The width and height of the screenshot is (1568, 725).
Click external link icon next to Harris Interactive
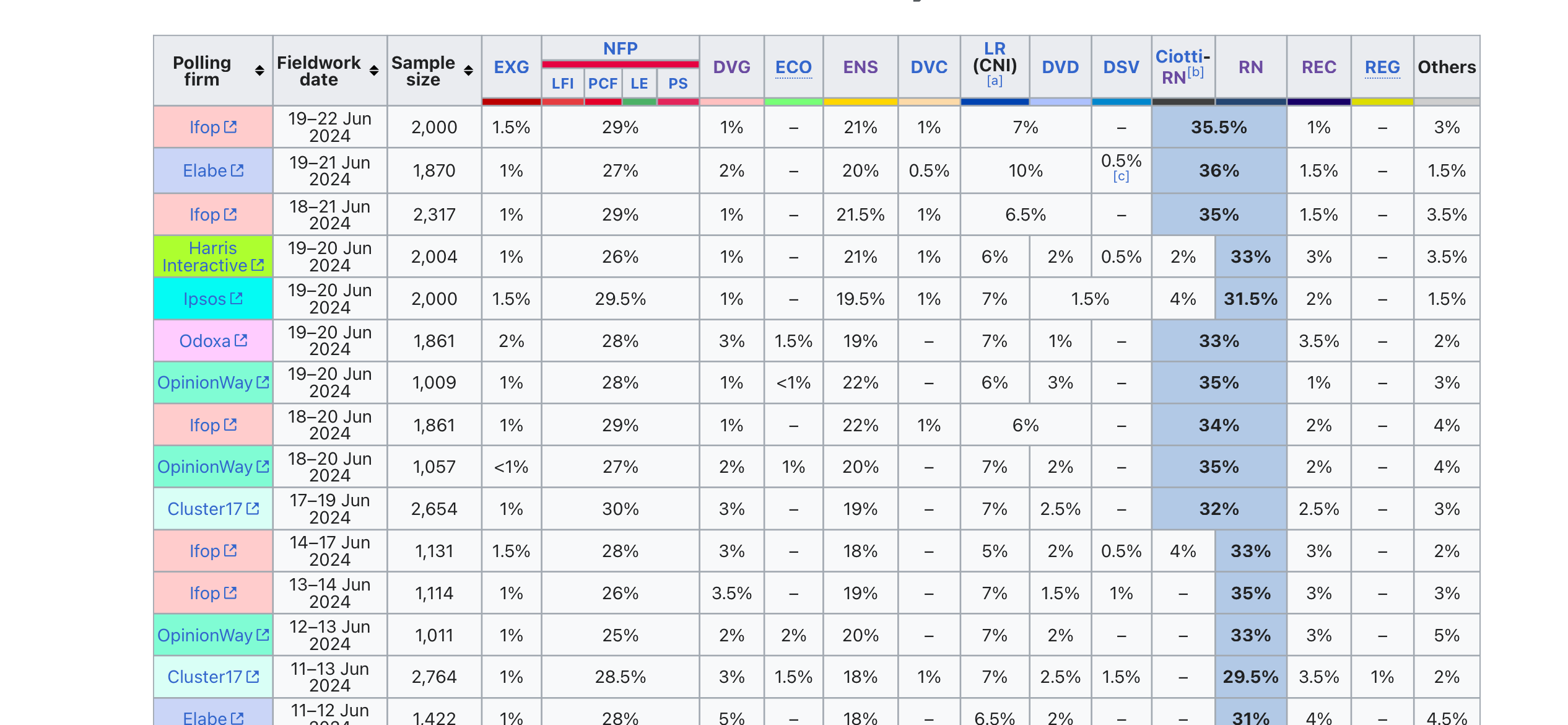[x=258, y=265]
